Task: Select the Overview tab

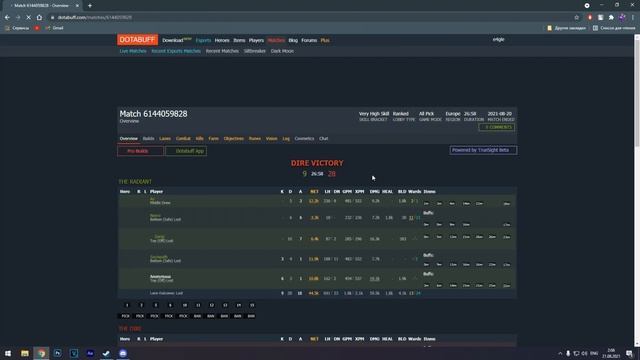Action: tap(129, 139)
